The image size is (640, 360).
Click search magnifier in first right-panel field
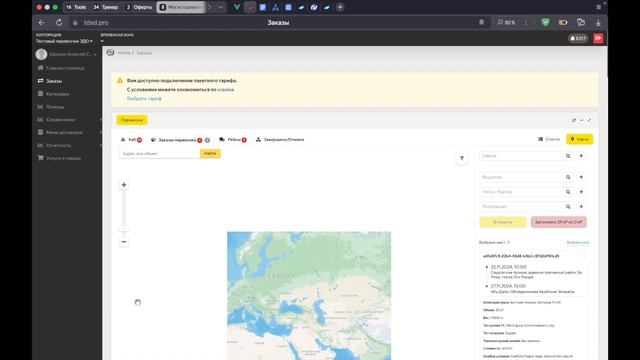pos(568,156)
